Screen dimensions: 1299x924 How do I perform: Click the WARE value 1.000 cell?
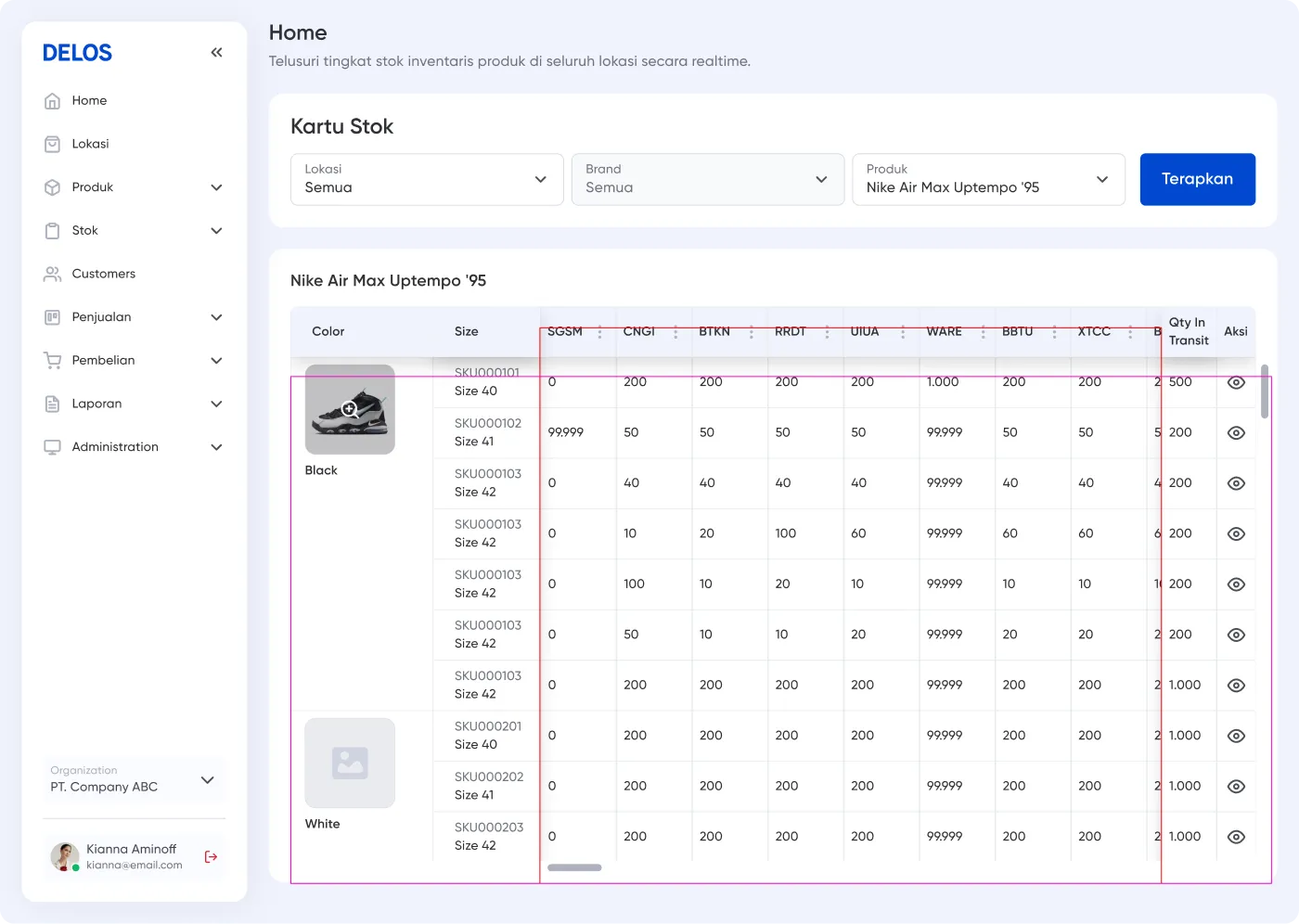(943, 382)
